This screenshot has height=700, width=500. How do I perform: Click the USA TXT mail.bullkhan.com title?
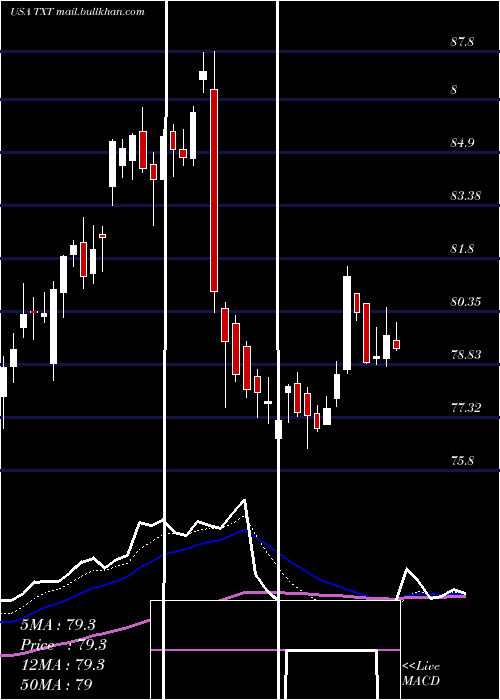tap(77, 12)
